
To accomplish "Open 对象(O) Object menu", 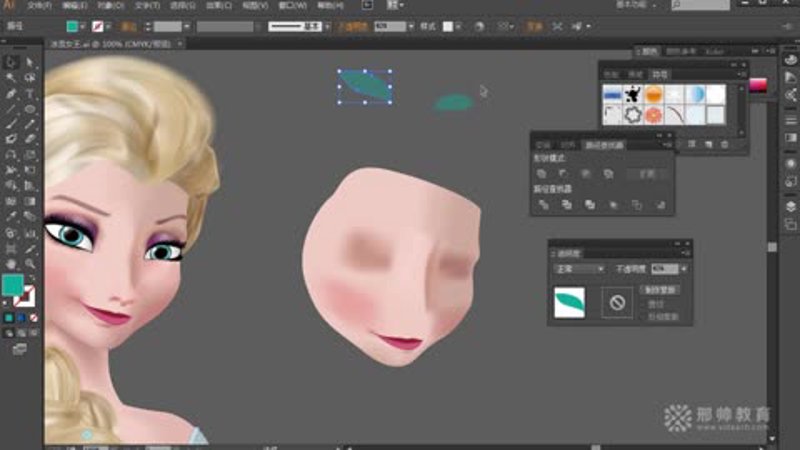I will (x=111, y=5).
